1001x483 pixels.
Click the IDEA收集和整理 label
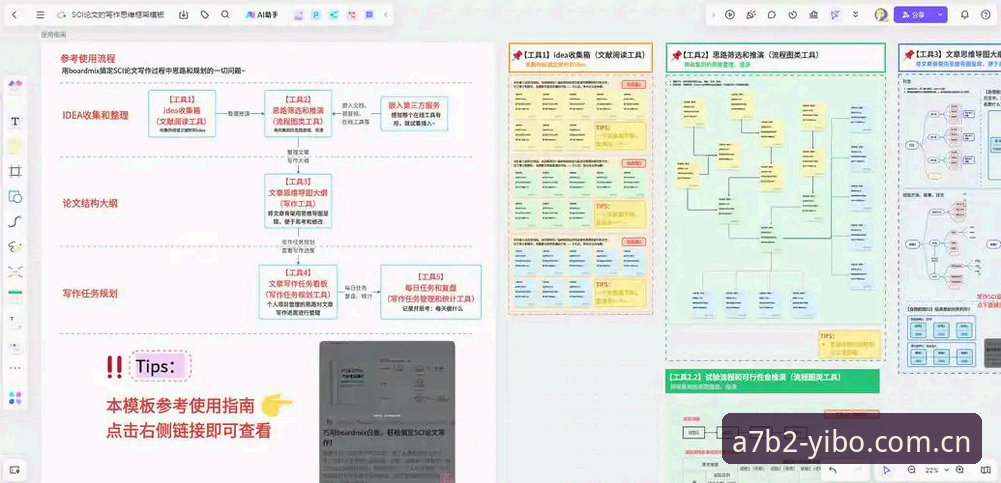click(95, 115)
